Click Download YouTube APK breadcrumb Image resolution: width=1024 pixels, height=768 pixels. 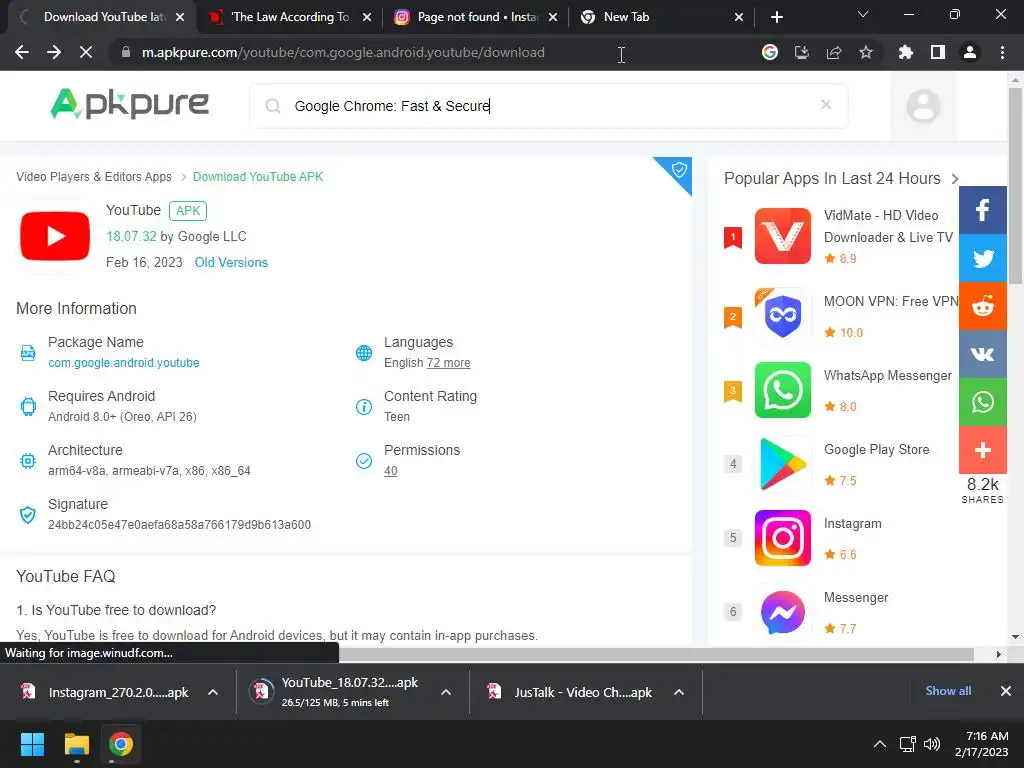pos(257,176)
